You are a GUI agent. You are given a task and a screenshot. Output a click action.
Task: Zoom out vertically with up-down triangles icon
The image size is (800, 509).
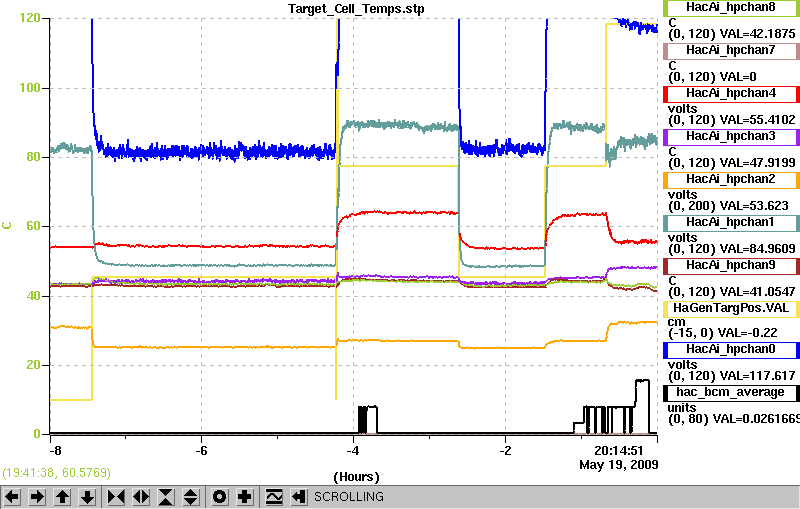pyautogui.click(x=191, y=497)
